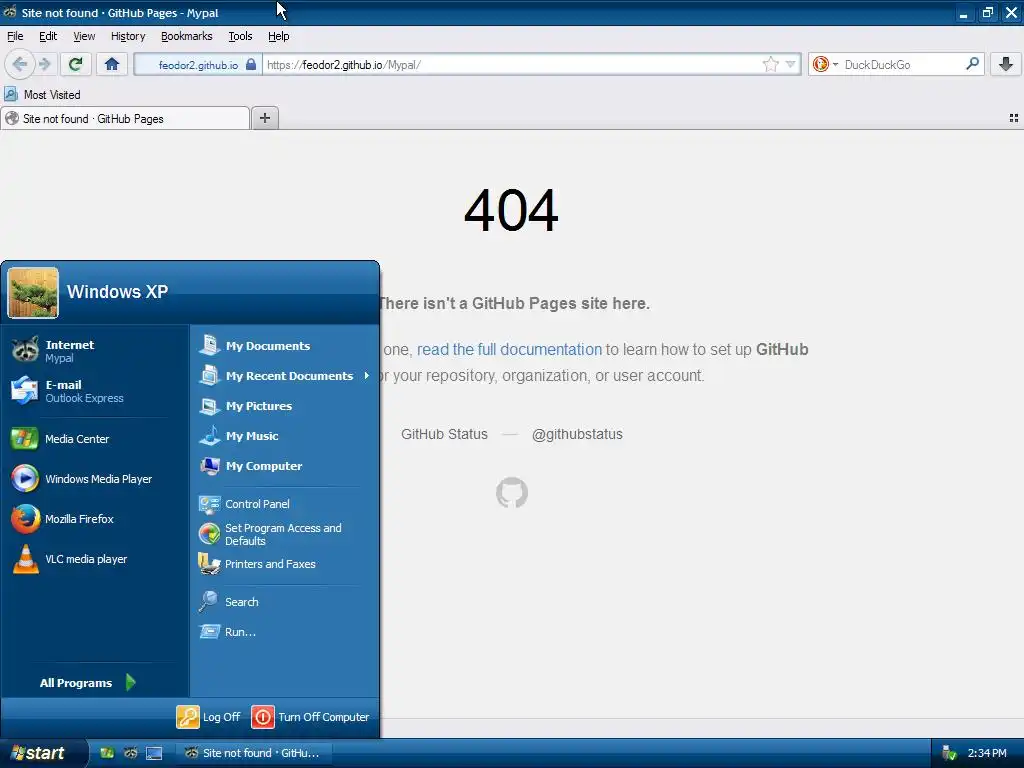Click the GitHub octocat logo
The image size is (1024, 768).
[512, 493]
